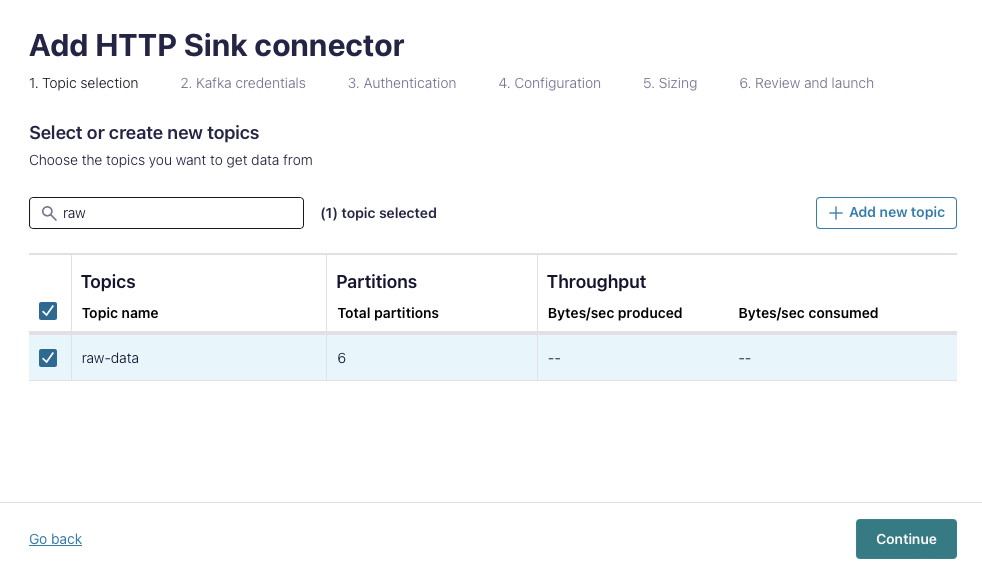Click the Total partitions column header
Screen dimensions: 982x569
point(388,313)
